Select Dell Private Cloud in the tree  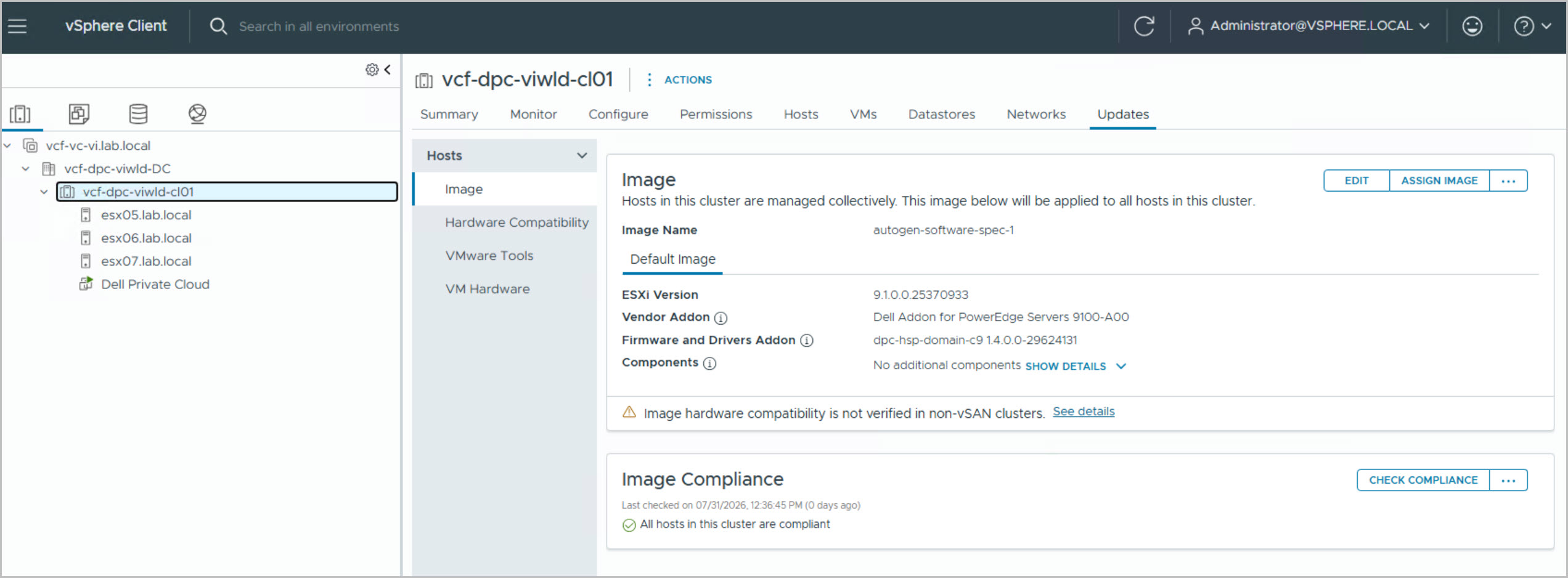tap(155, 284)
